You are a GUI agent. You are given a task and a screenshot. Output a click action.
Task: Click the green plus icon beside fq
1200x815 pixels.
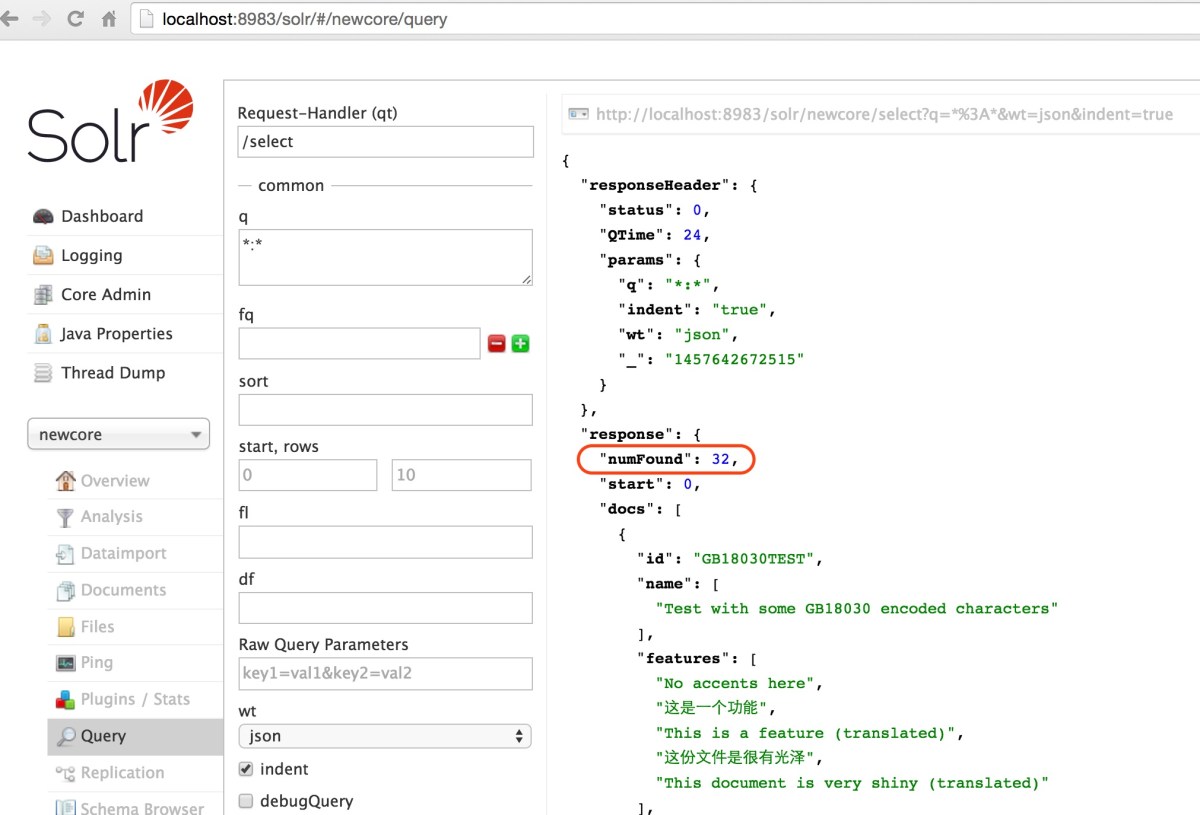[x=520, y=343]
